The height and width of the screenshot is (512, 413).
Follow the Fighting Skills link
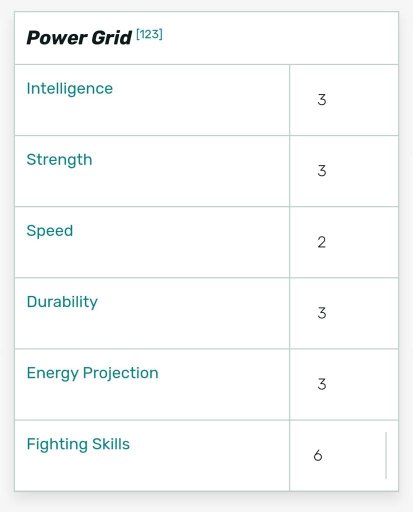78,444
